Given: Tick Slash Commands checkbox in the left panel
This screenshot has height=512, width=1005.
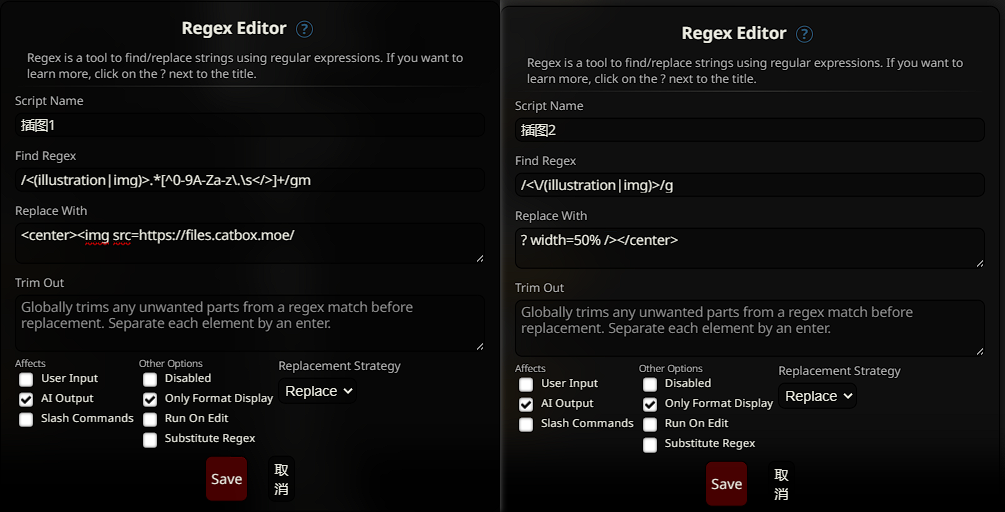Looking at the screenshot, I should coord(27,419).
